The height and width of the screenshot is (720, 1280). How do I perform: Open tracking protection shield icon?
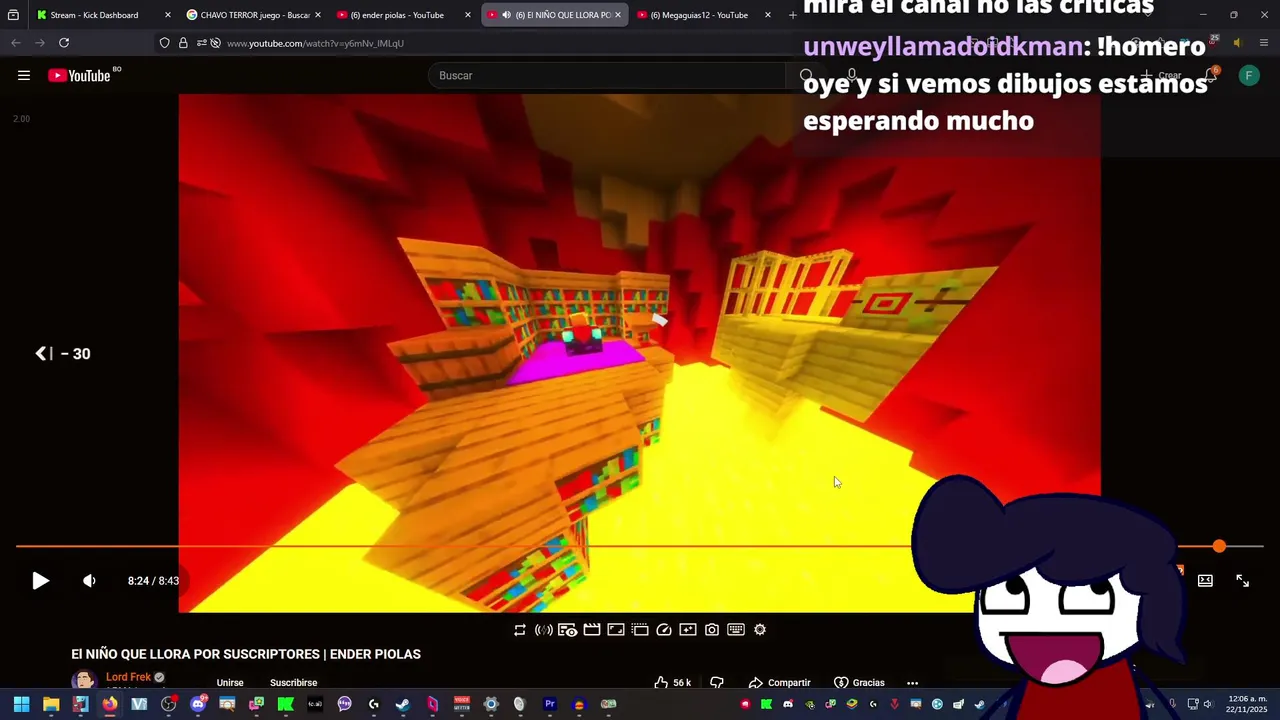click(164, 43)
